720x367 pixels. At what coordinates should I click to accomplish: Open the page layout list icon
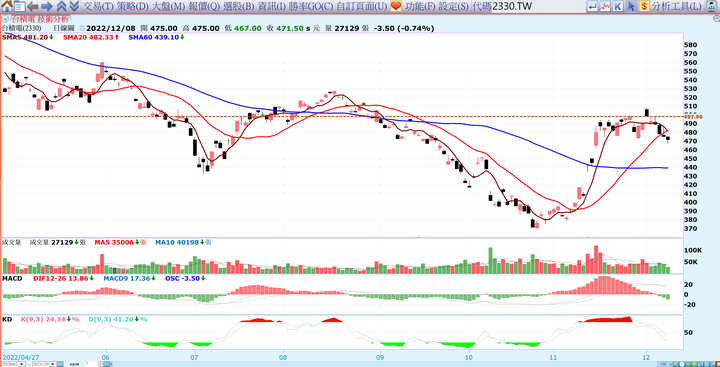(x=19, y=6)
